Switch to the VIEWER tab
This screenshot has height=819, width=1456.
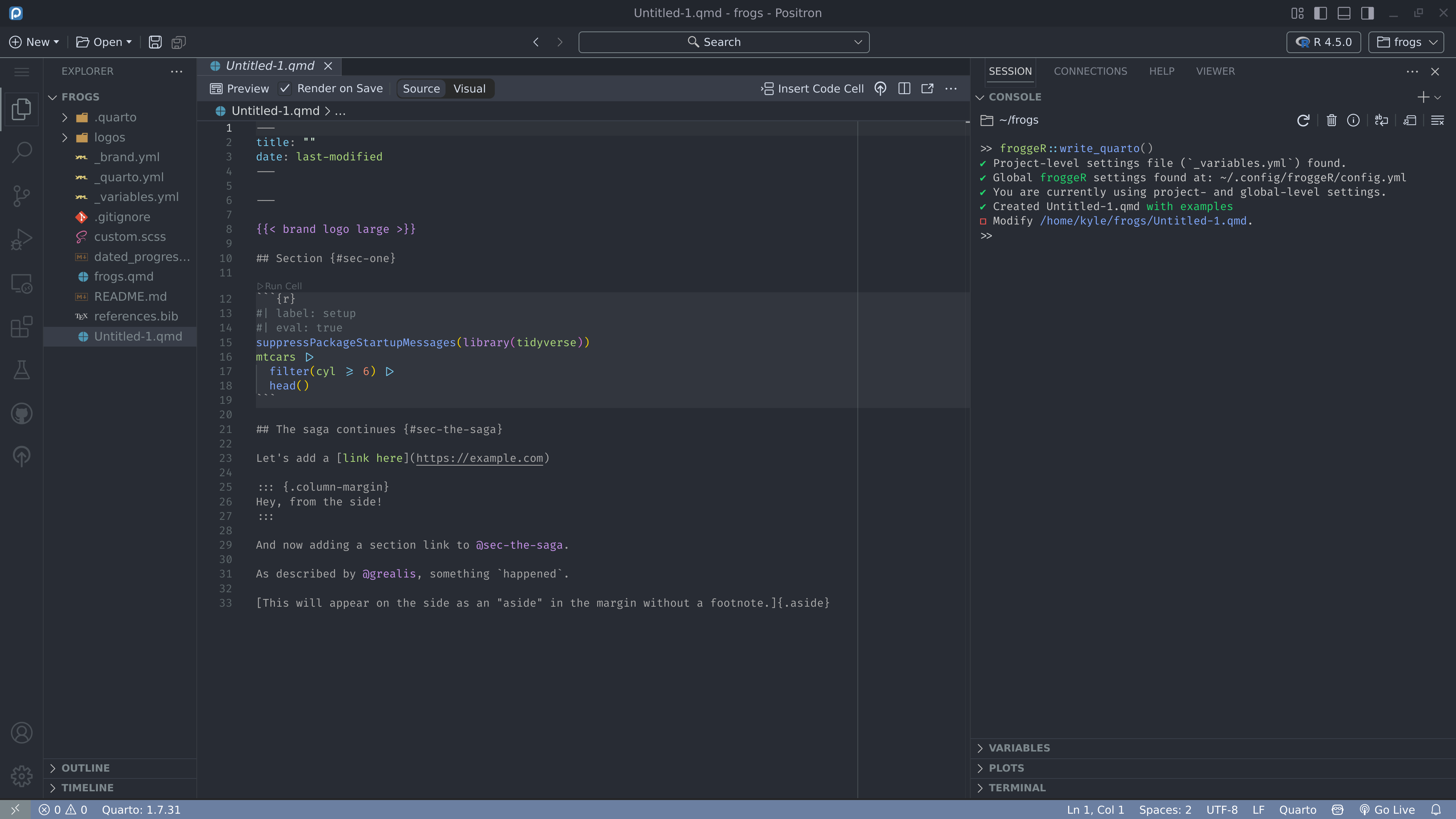click(1214, 71)
